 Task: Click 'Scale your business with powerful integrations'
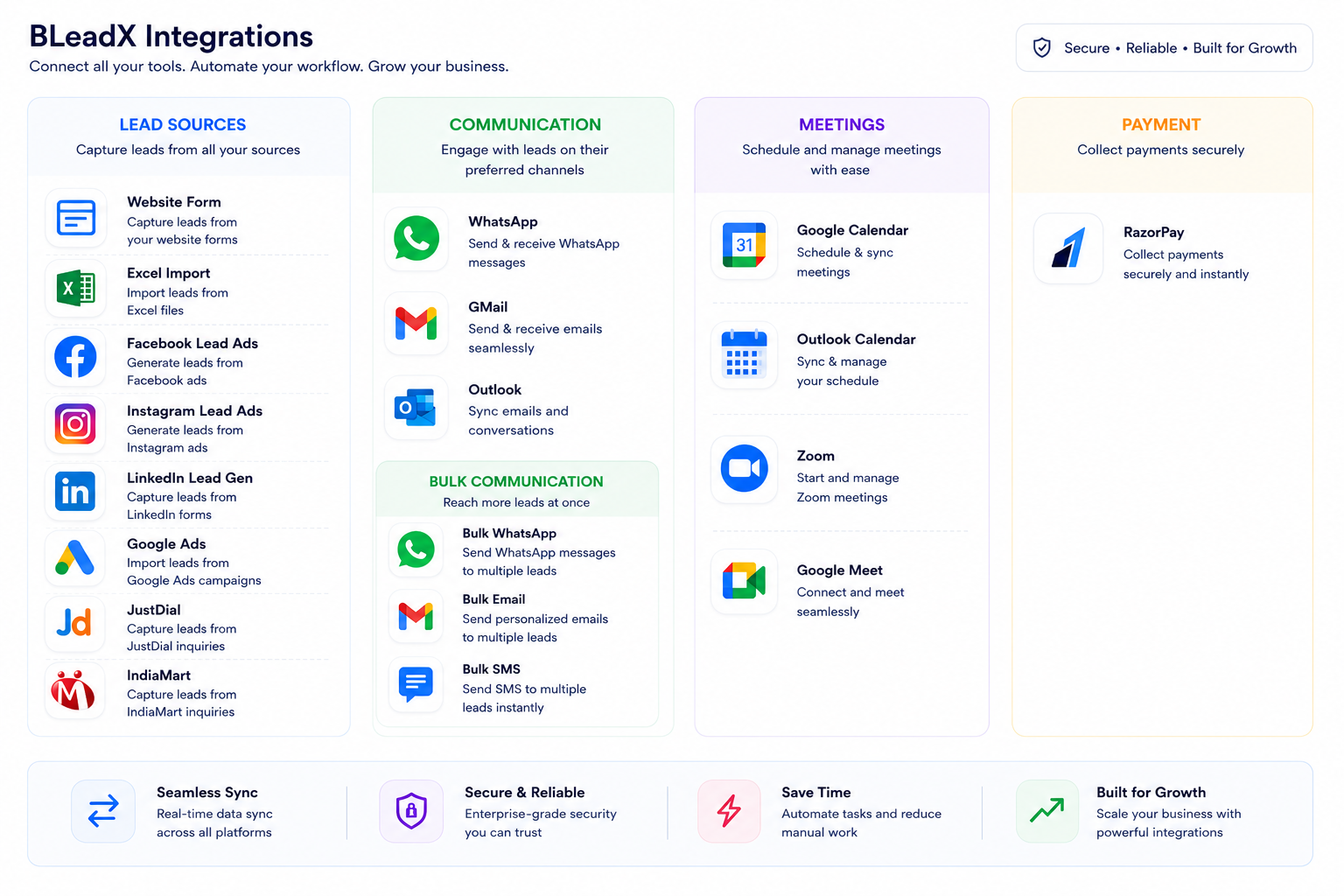click(x=1169, y=822)
